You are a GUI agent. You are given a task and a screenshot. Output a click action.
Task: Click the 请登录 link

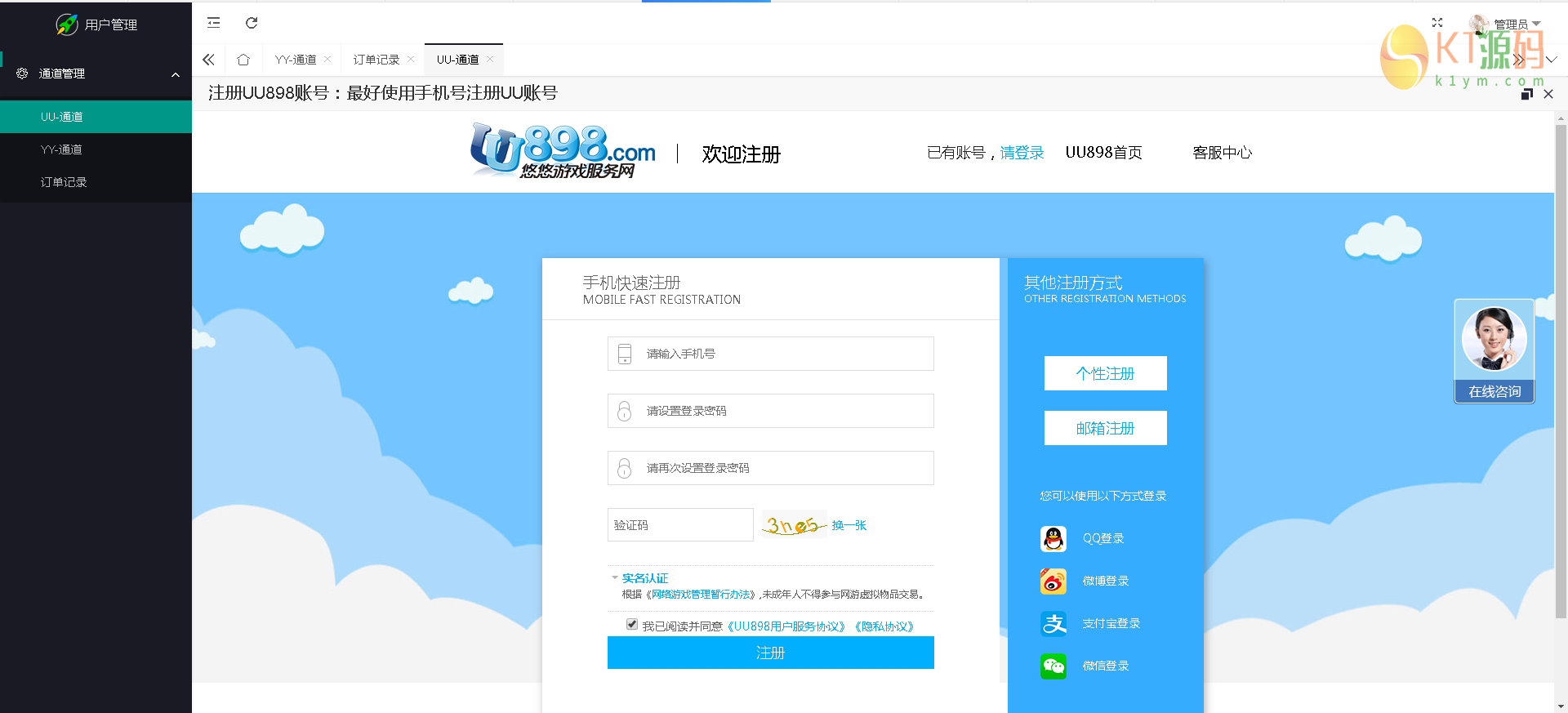[x=1022, y=153]
